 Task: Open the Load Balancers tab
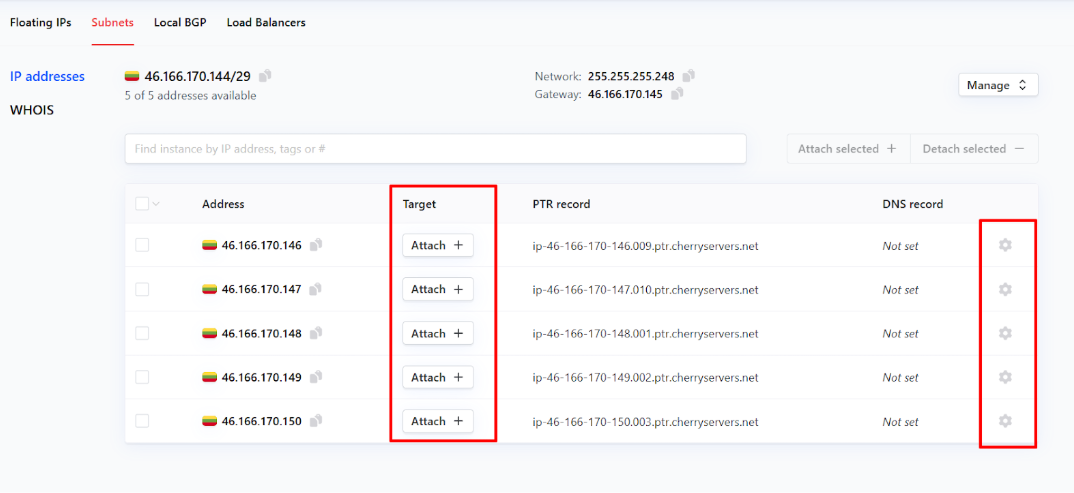click(266, 22)
